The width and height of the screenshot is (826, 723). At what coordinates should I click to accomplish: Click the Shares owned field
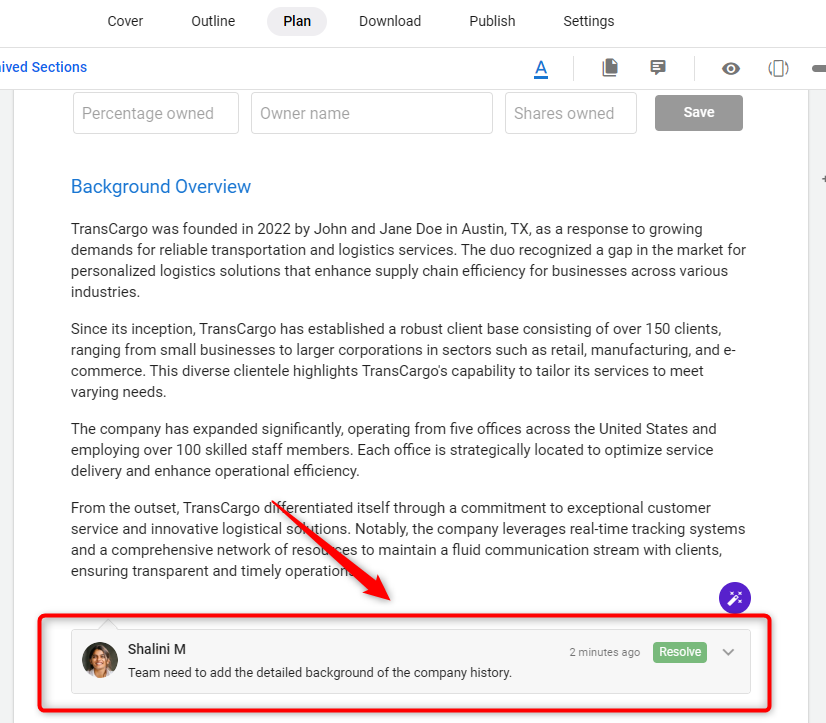click(571, 113)
